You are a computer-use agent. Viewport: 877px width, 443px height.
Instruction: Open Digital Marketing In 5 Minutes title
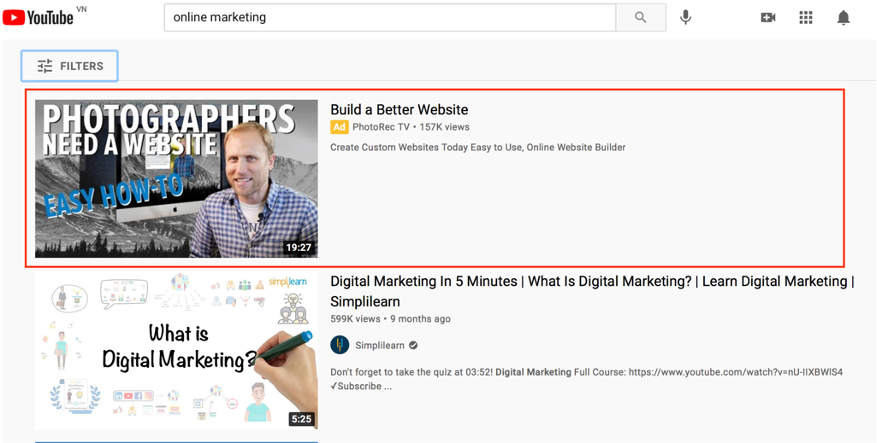(592, 291)
